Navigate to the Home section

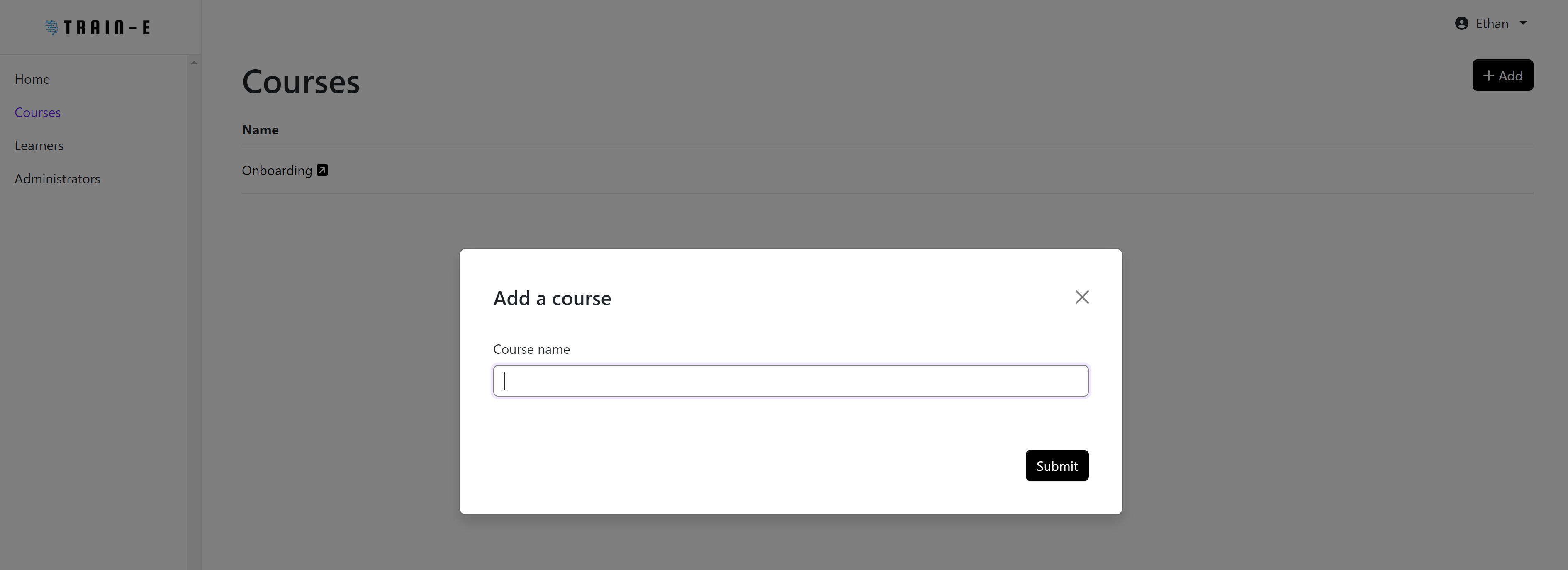pos(32,78)
